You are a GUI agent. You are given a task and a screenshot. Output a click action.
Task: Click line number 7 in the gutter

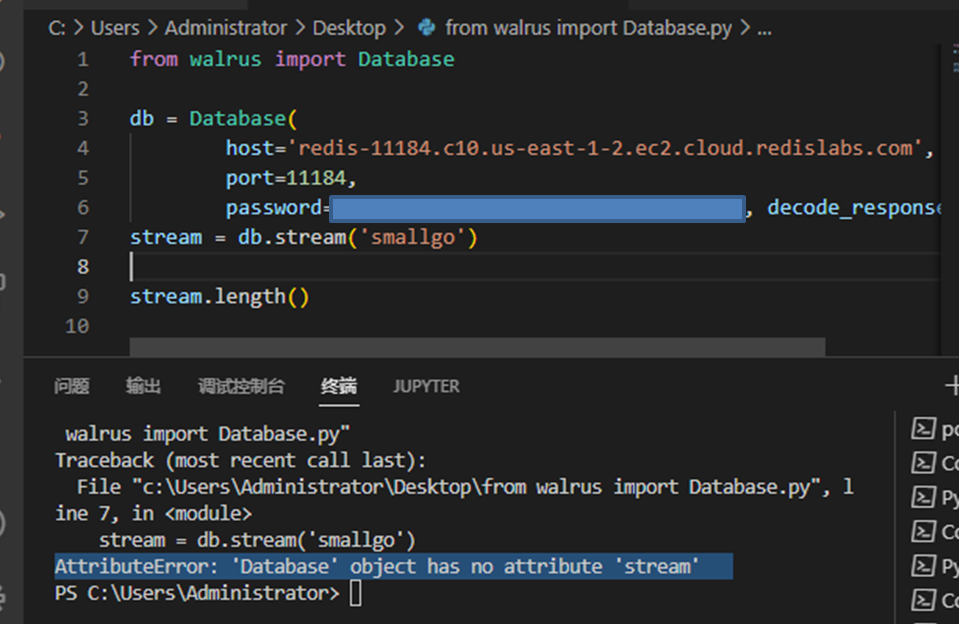pos(83,237)
